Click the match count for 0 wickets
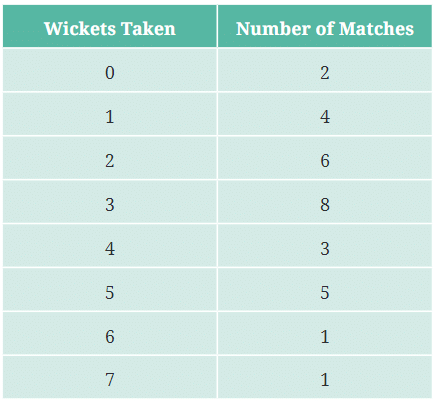This screenshot has width=438, height=402. click(x=325, y=70)
